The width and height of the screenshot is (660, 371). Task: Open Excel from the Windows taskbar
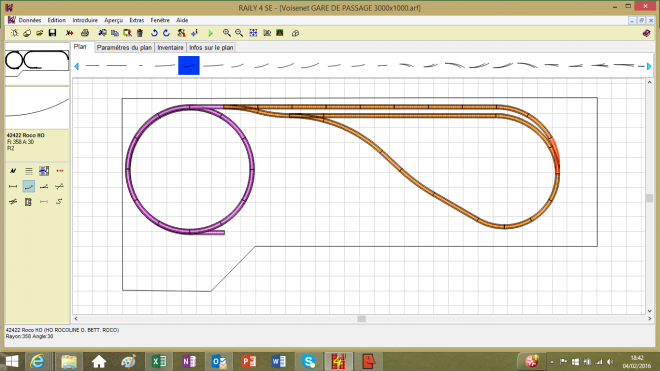point(159,361)
